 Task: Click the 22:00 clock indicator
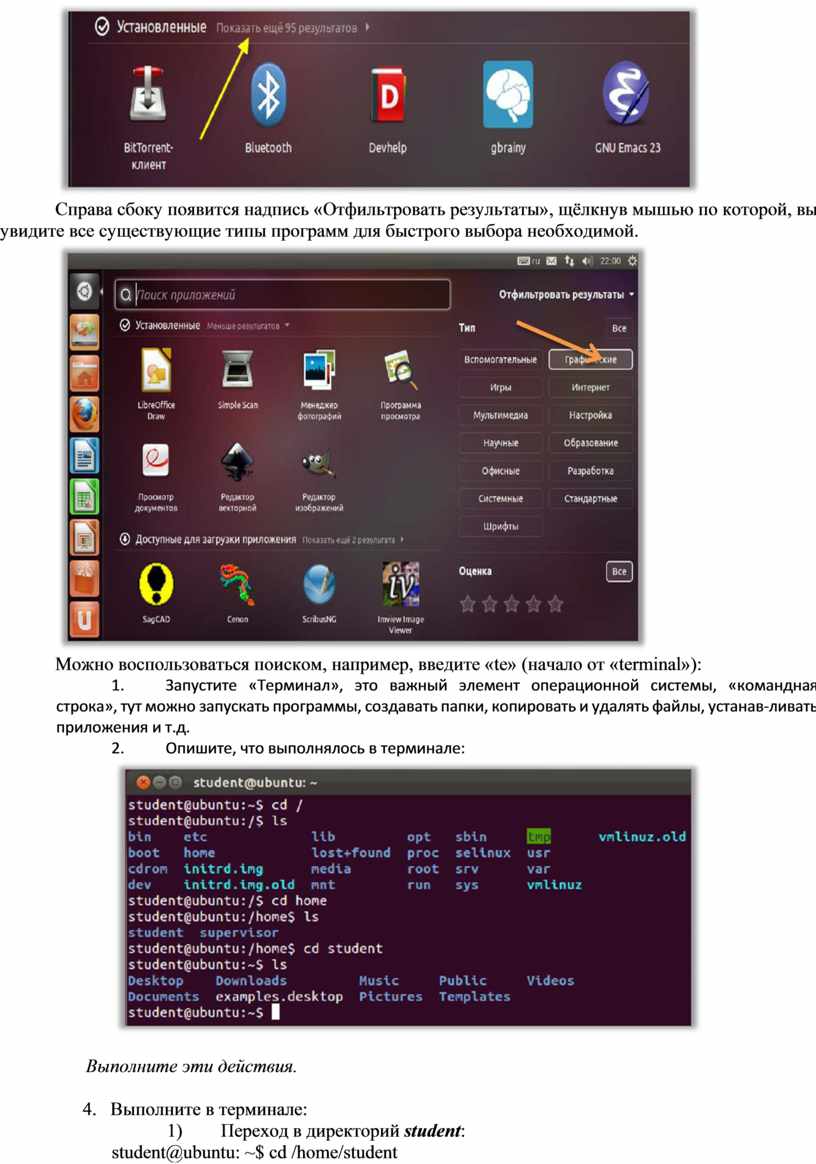tap(610, 261)
